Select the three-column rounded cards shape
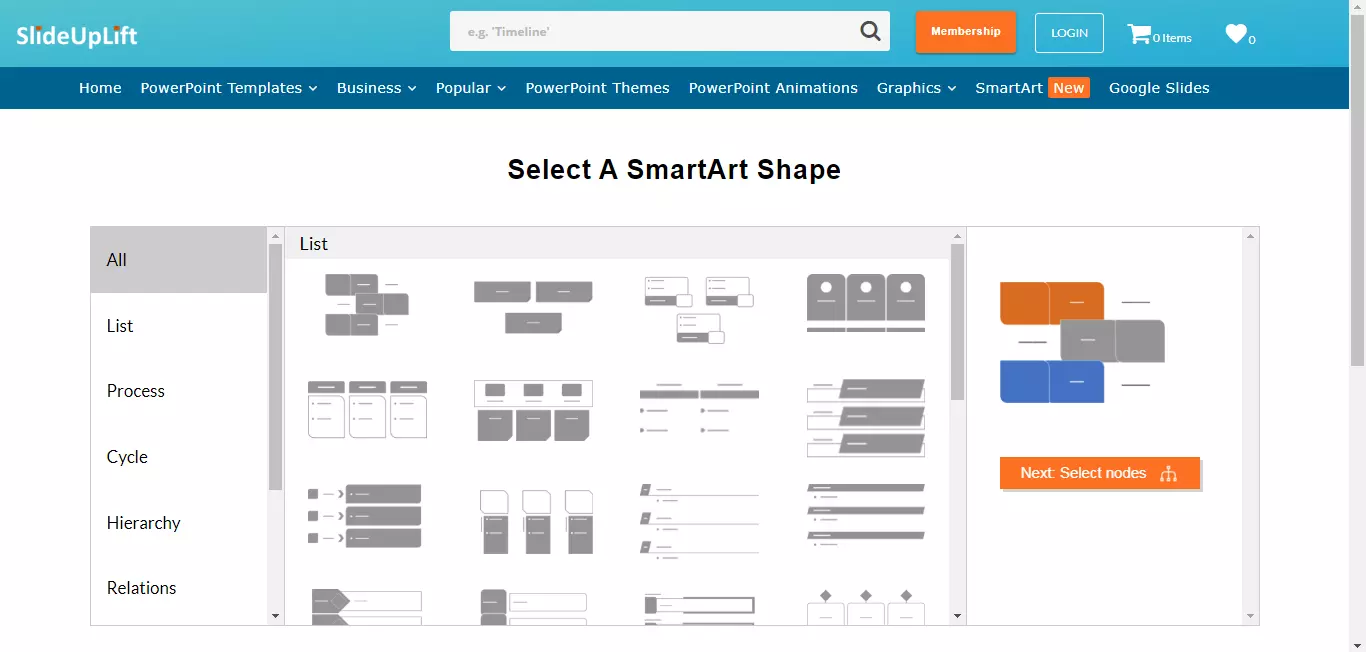1366x652 pixels. 367,409
